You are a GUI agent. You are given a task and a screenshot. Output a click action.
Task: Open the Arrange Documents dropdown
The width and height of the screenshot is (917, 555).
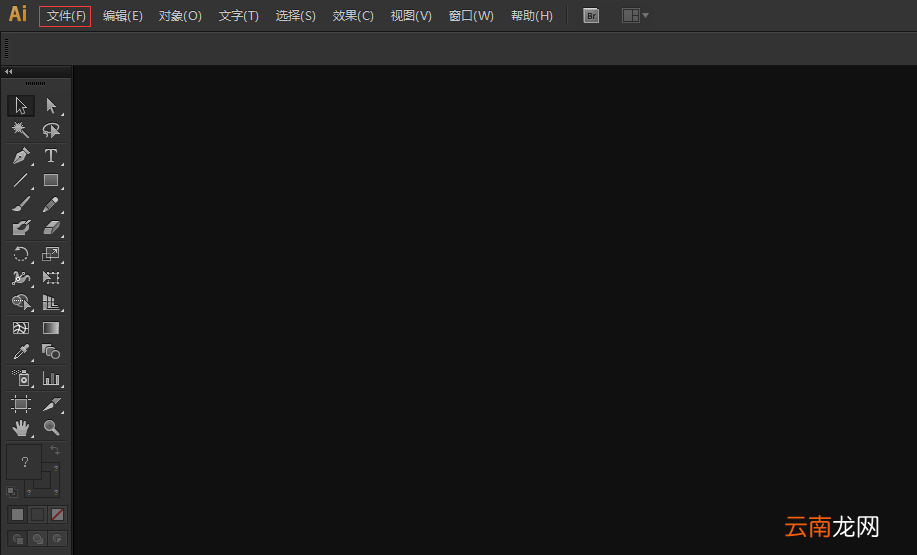coord(635,16)
